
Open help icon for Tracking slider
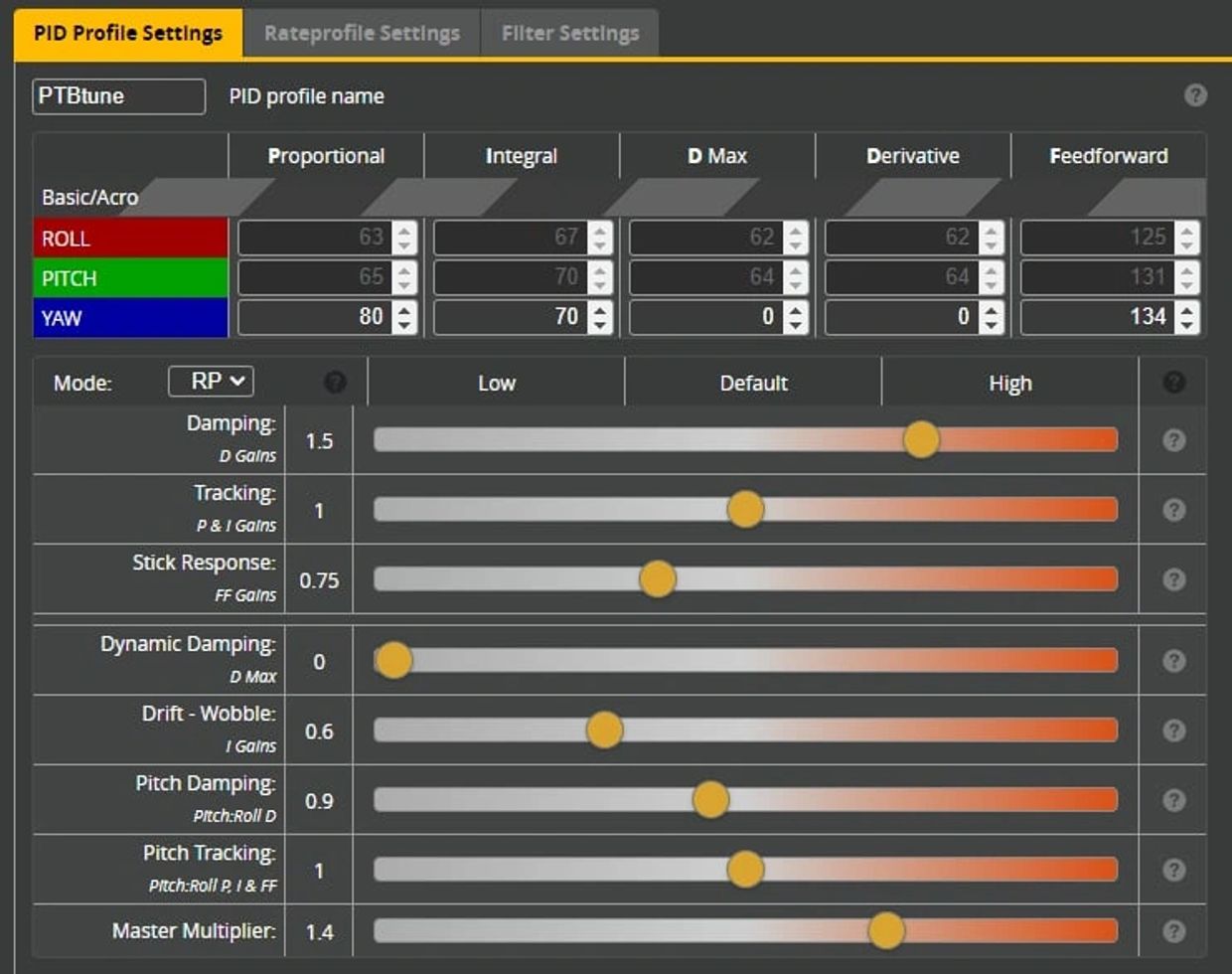click(x=1173, y=510)
